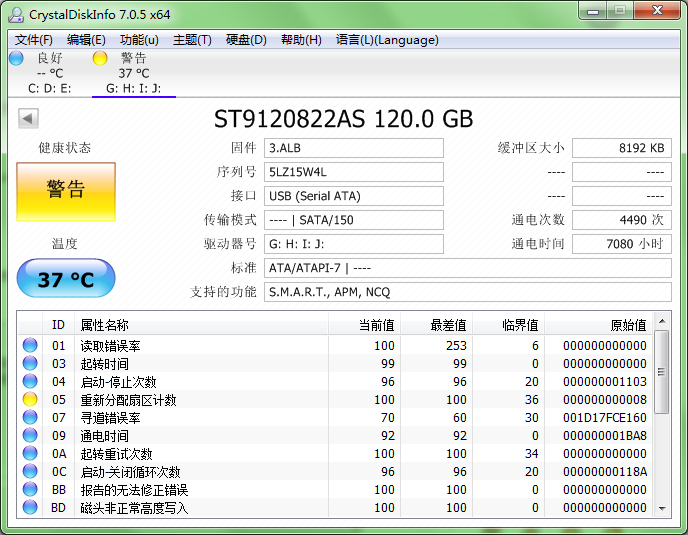Select the 重新分配扇区计数 attribute row
The image size is (688, 535).
(335, 399)
